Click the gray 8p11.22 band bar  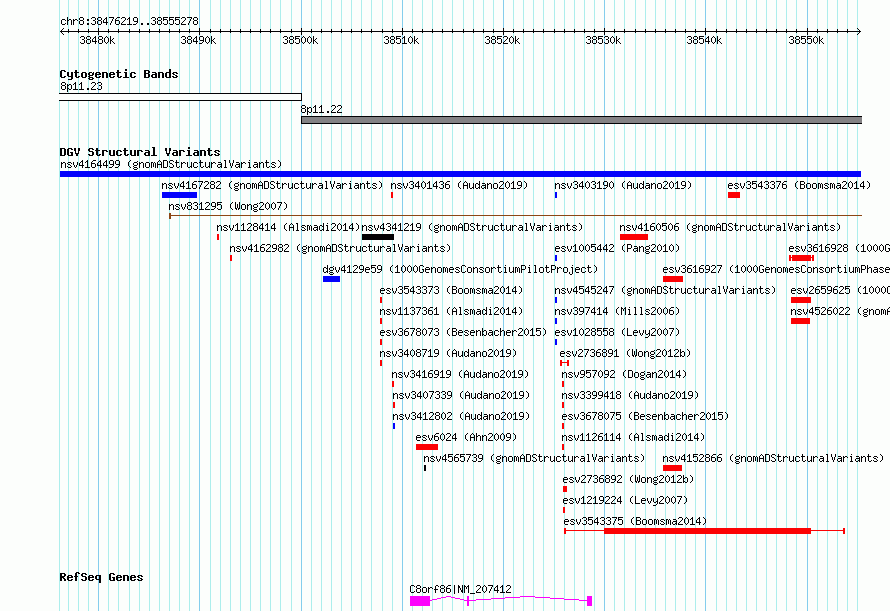click(x=582, y=120)
